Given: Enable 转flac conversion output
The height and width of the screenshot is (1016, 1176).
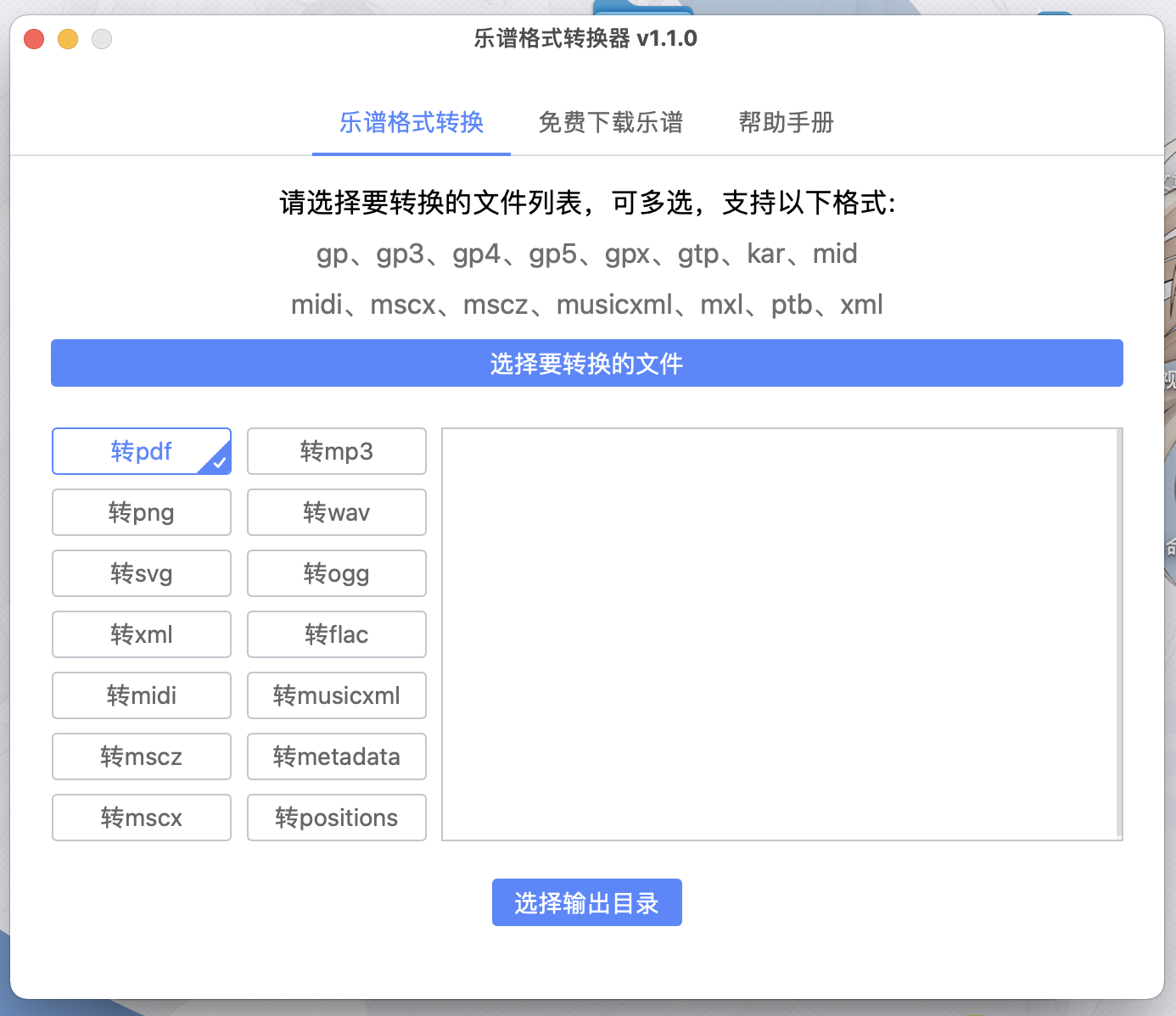Looking at the screenshot, I should coord(336,634).
